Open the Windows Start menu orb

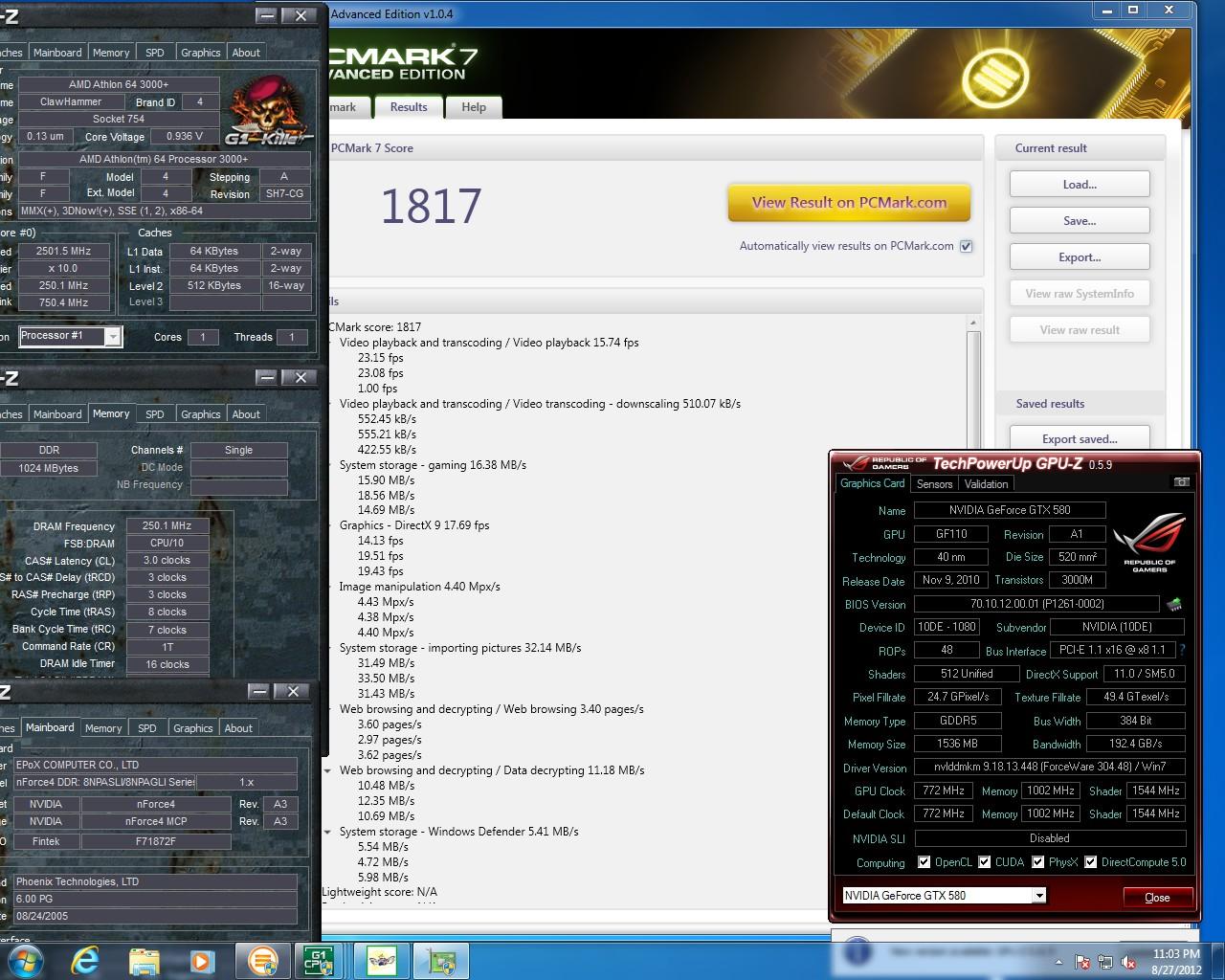point(26,961)
